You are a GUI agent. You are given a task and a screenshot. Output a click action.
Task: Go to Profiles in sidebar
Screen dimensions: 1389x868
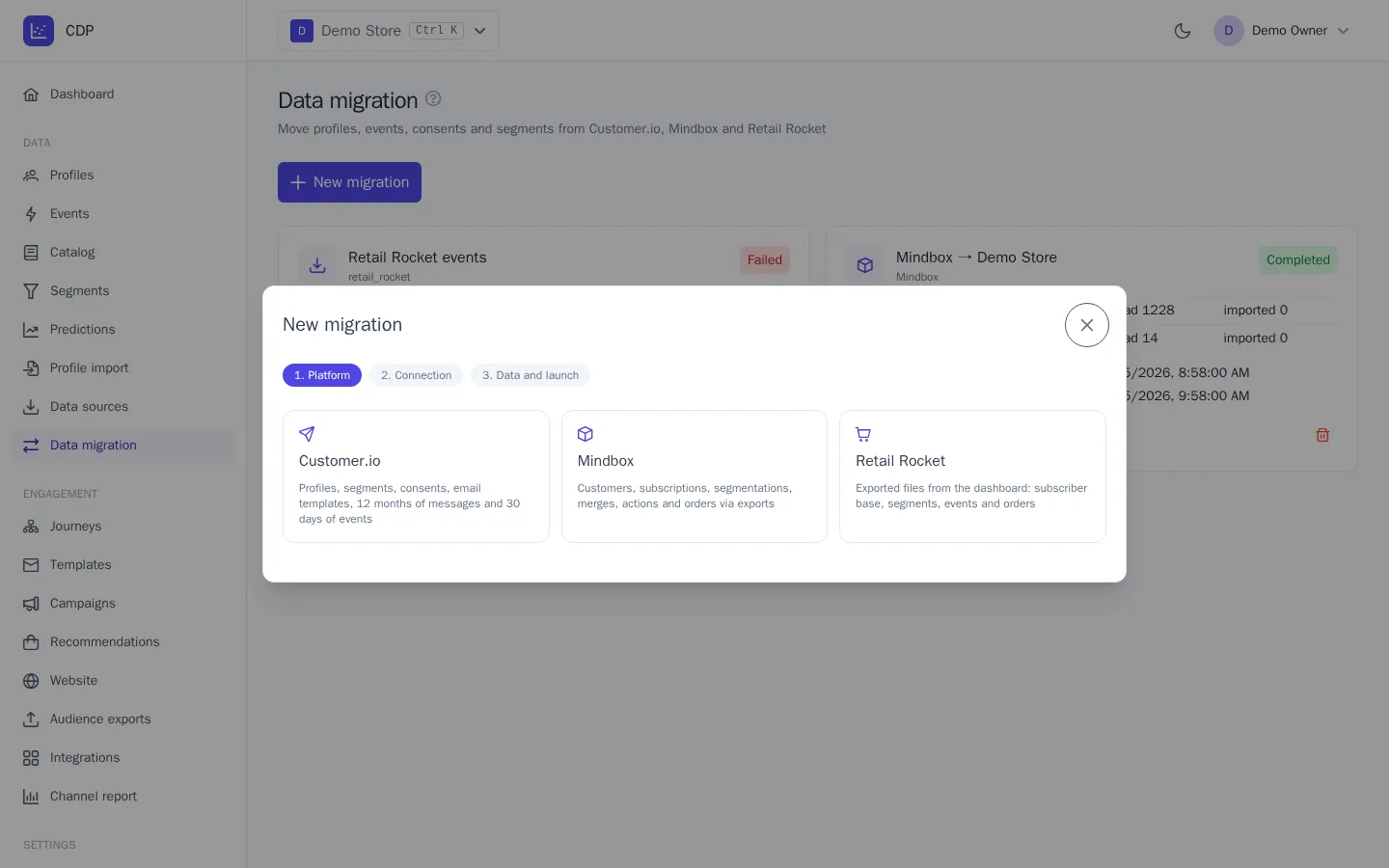click(123, 176)
